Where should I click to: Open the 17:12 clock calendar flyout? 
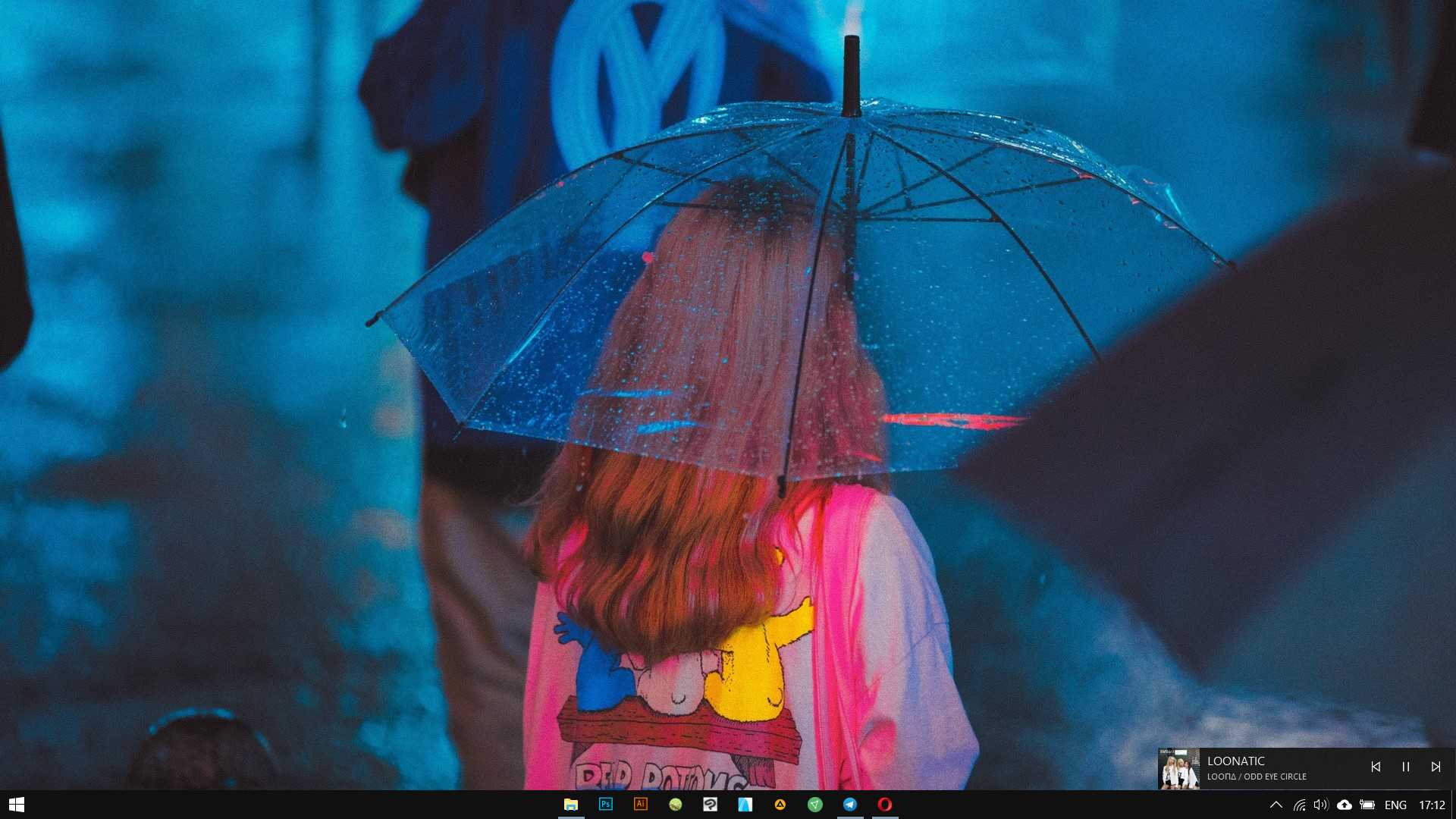(x=1432, y=805)
